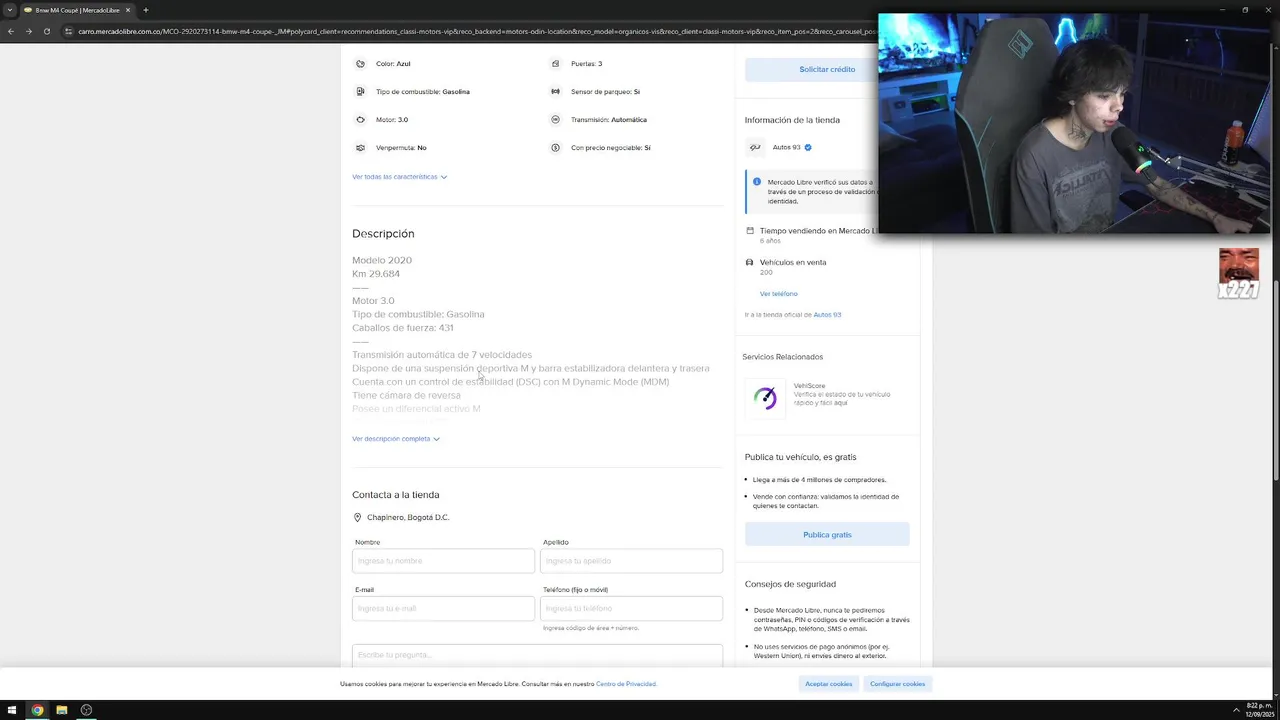Click the Información de la tienda heading

[x=792, y=120]
